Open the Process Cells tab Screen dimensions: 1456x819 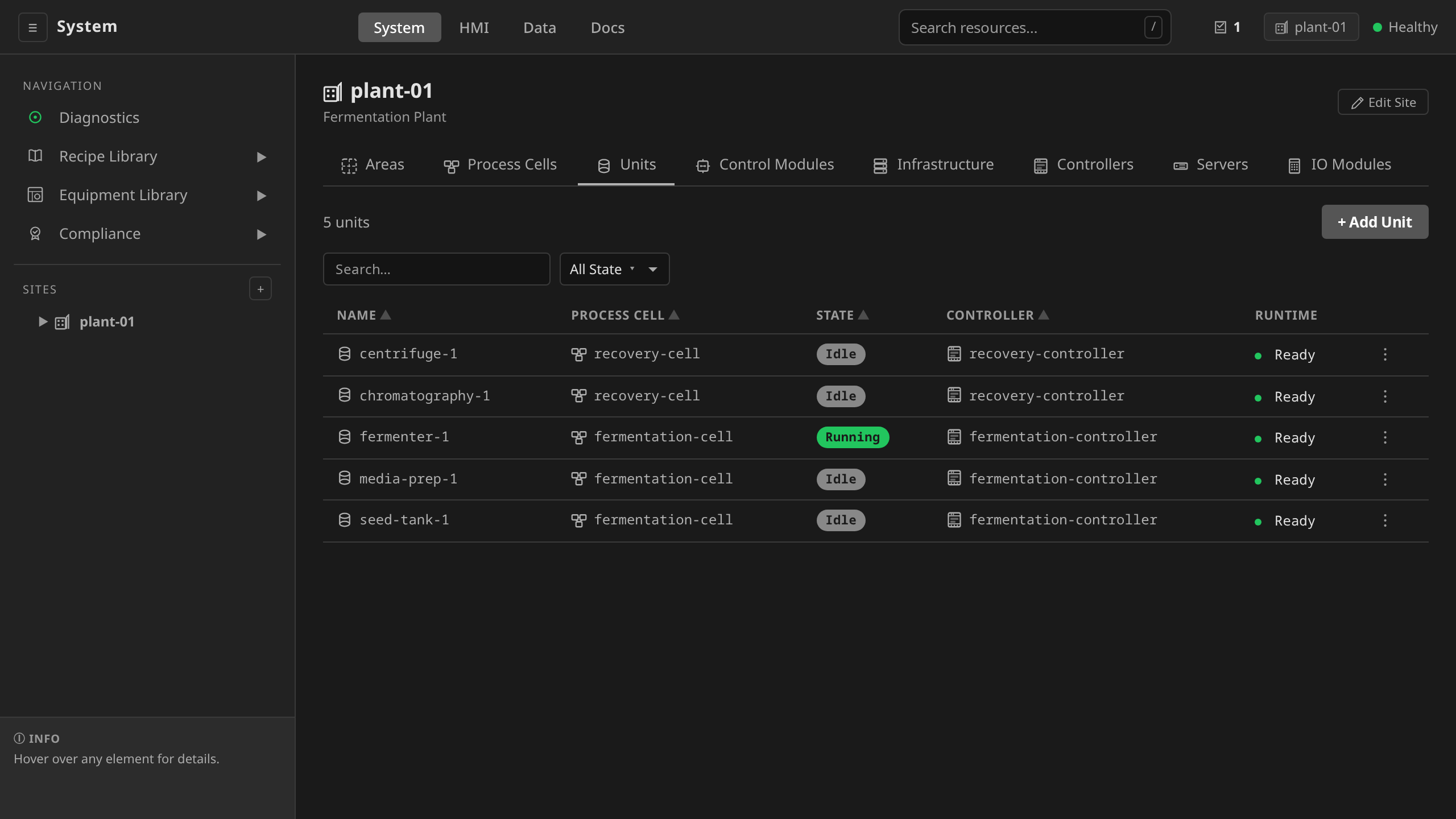pyautogui.click(x=500, y=165)
